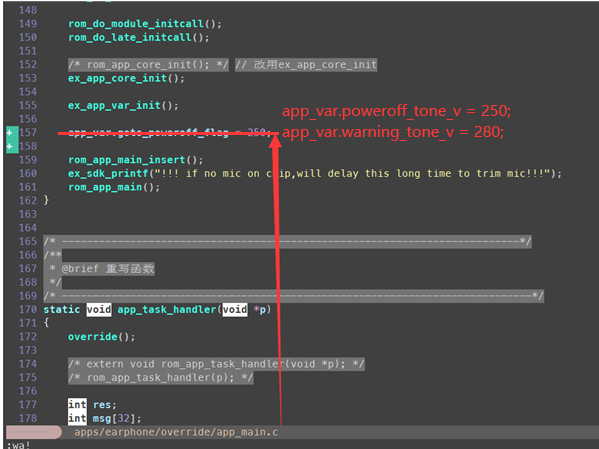Click the git diff plus marker on line 158
Image resolution: width=599 pixels, height=449 pixels.
coord(10,146)
